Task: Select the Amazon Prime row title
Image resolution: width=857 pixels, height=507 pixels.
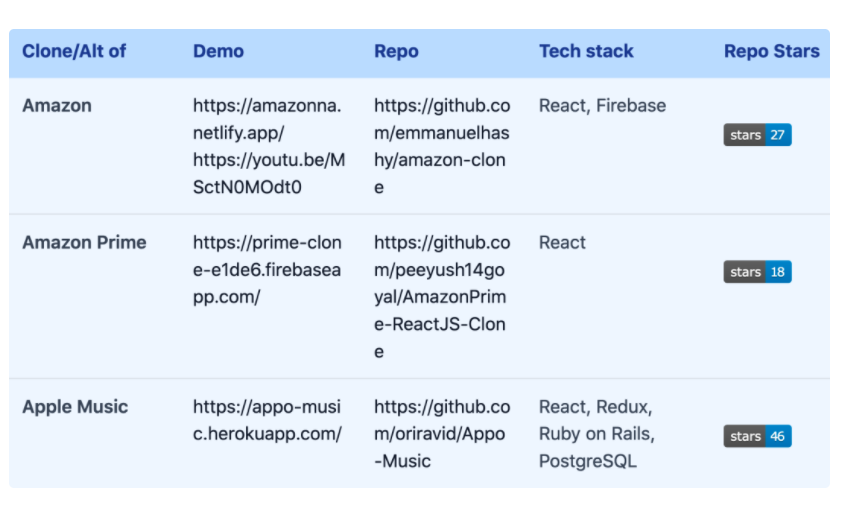Action: [84, 243]
